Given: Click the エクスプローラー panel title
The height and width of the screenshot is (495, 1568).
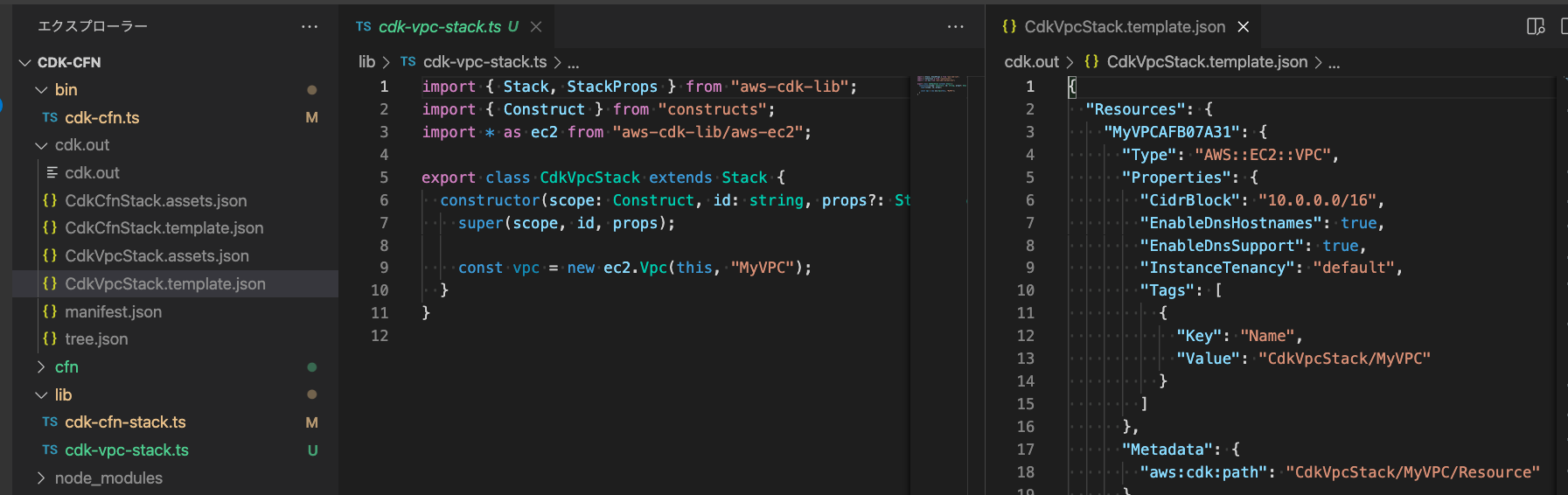Looking at the screenshot, I should 93,27.
